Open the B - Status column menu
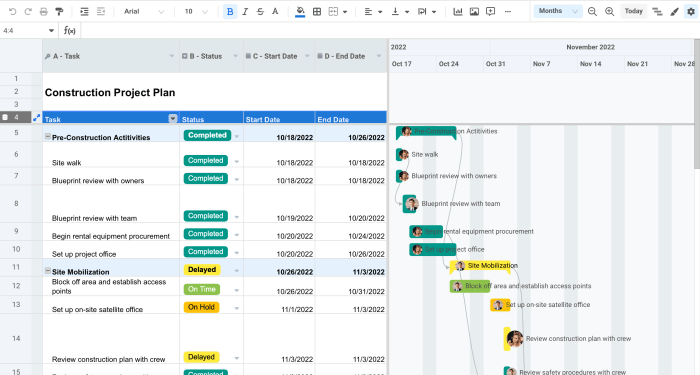Viewport: 700px width, 375px height. 235,56
